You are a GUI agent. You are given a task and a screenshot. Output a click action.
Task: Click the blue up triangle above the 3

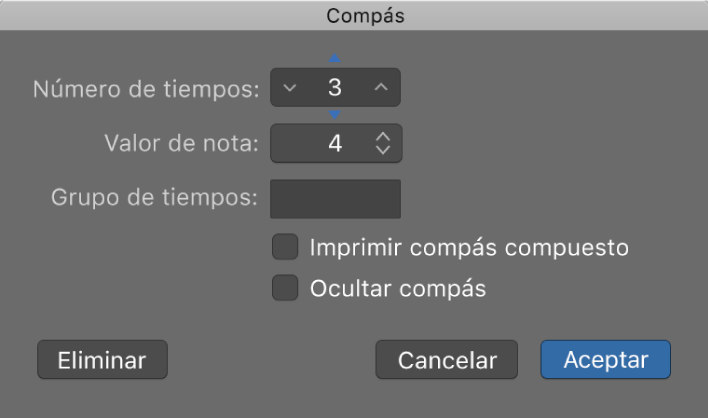point(335,59)
